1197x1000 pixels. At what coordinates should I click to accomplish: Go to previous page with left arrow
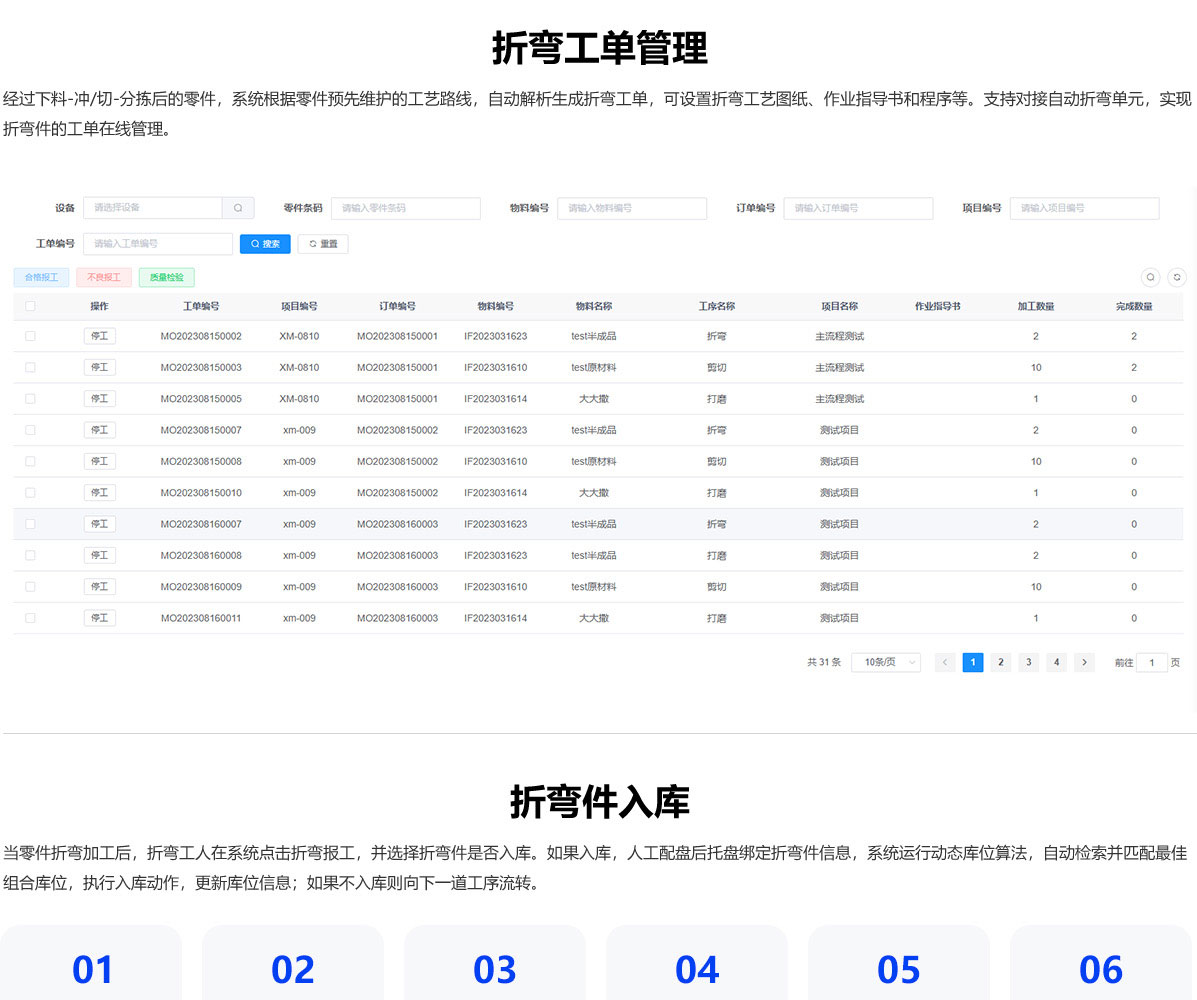click(944, 662)
